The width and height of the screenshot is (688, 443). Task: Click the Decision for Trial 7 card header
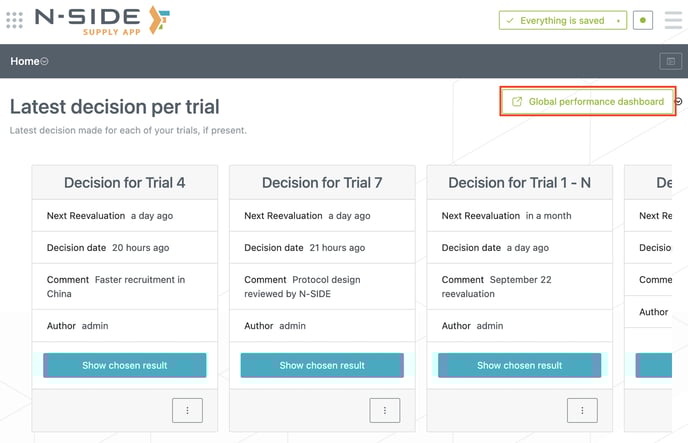(x=322, y=183)
